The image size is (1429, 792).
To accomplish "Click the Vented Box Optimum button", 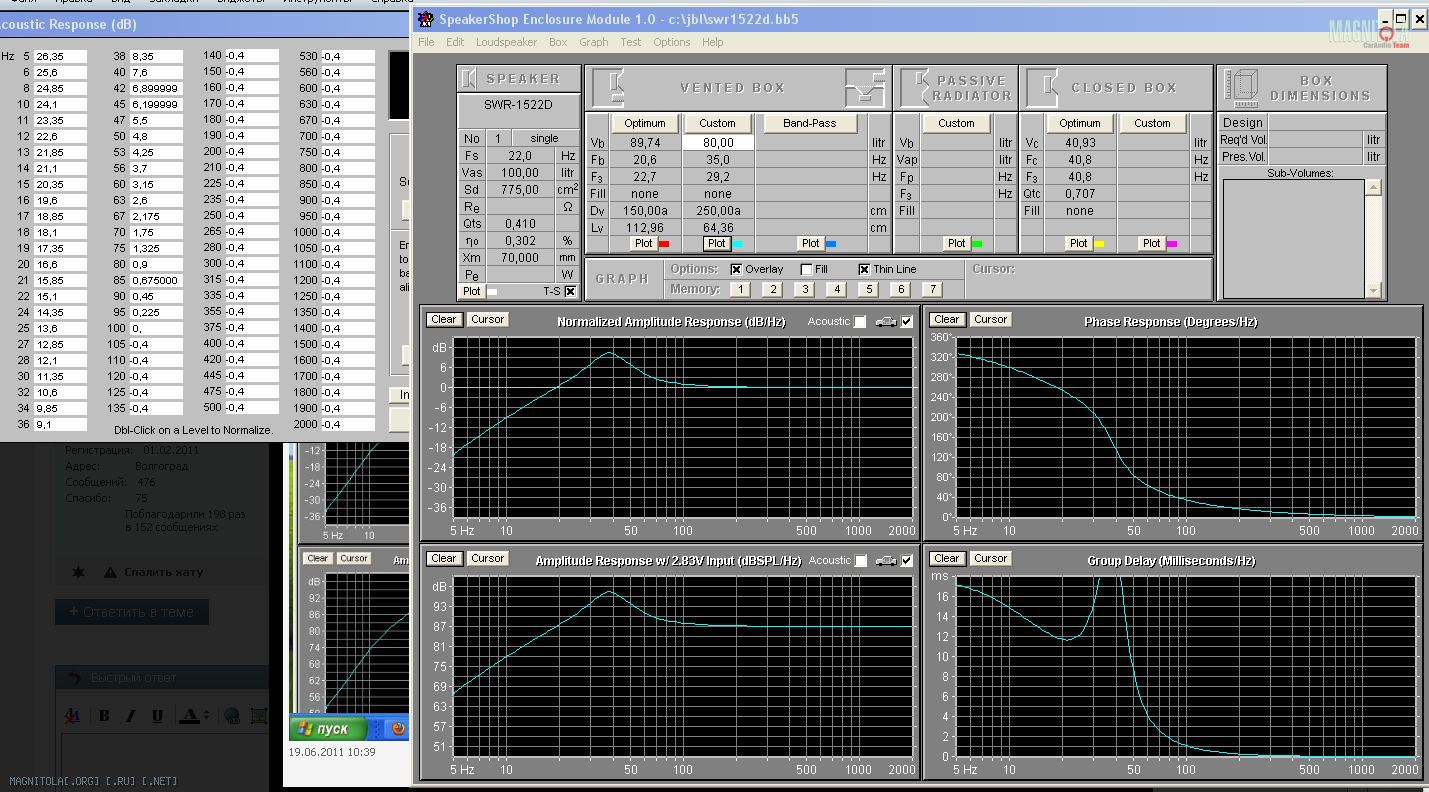I will 645,123.
